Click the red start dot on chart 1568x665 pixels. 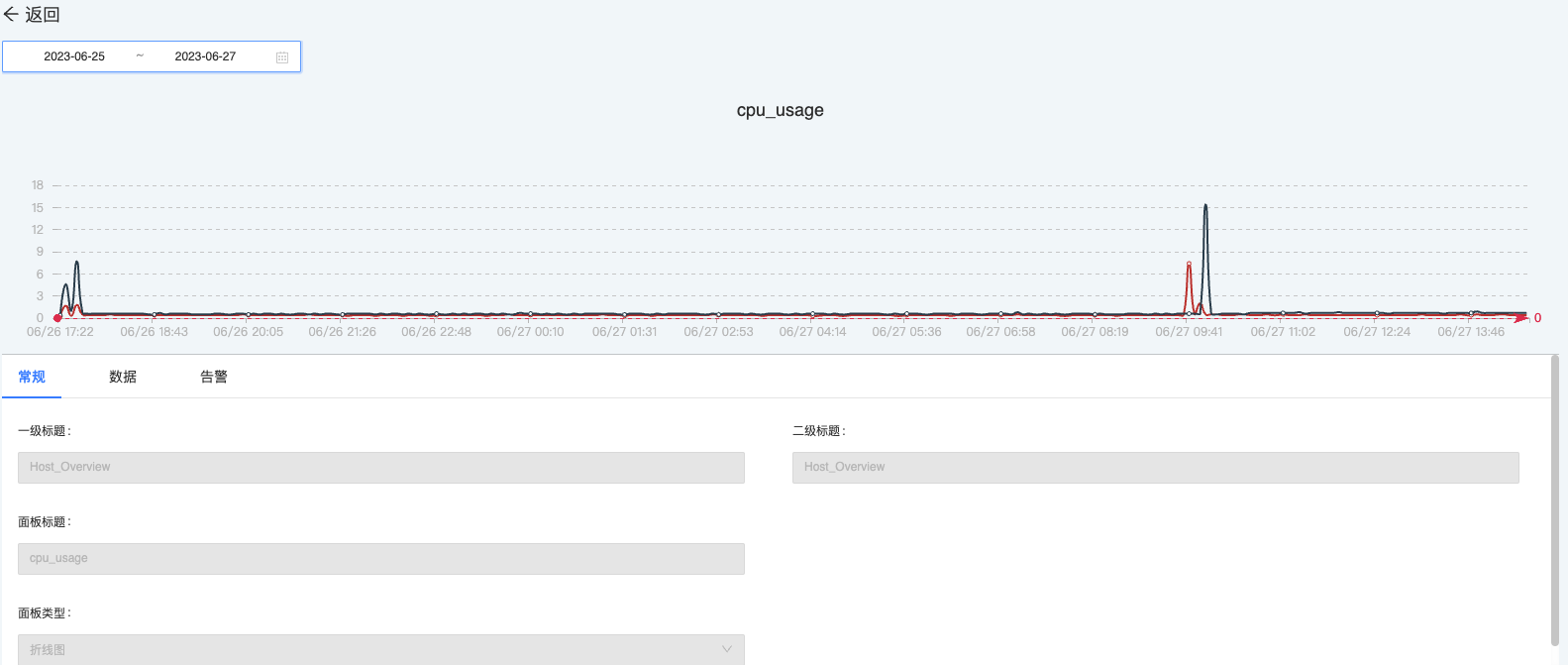pyautogui.click(x=57, y=318)
